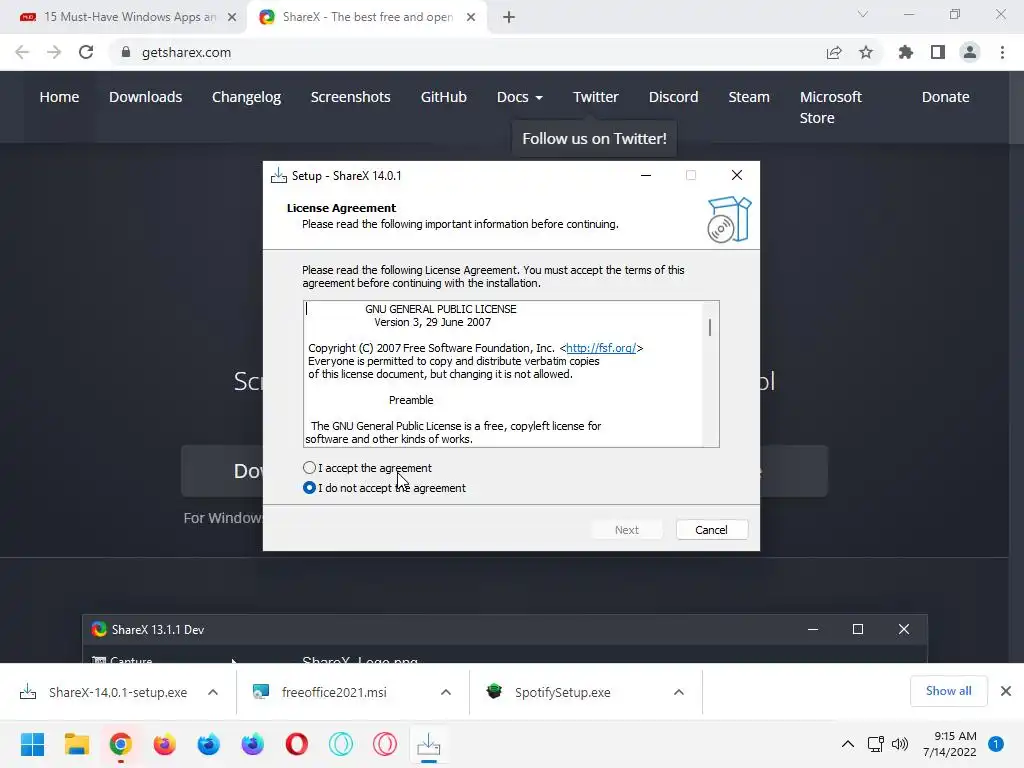
Task: Select 'I accept the agreement' radio button
Action: coord(310,468)
